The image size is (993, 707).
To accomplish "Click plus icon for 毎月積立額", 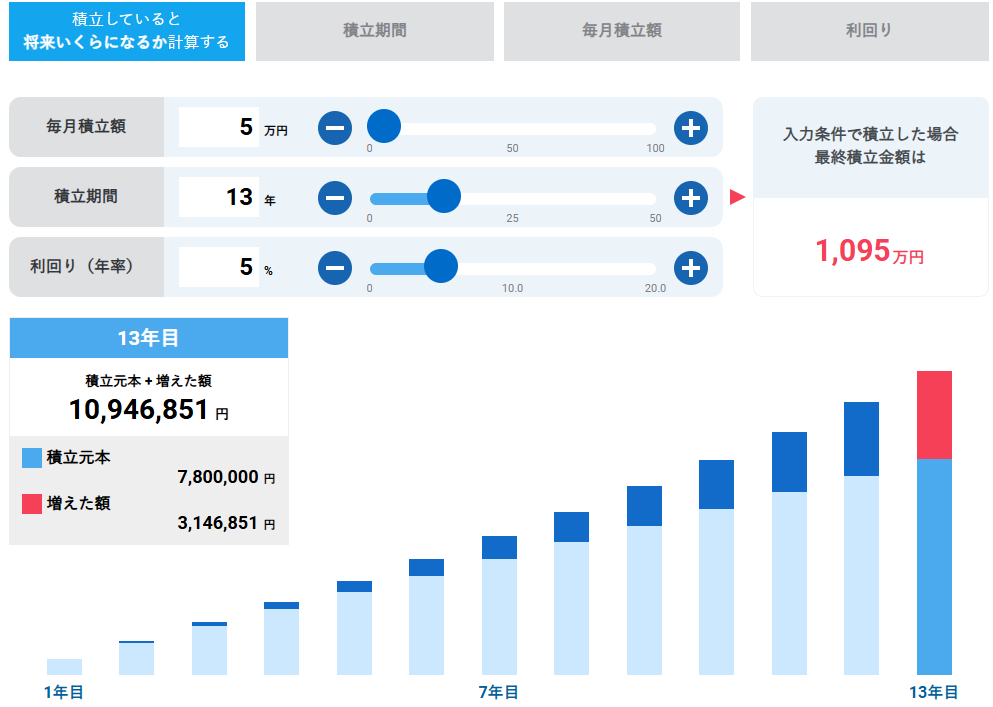I will (690, 128).
